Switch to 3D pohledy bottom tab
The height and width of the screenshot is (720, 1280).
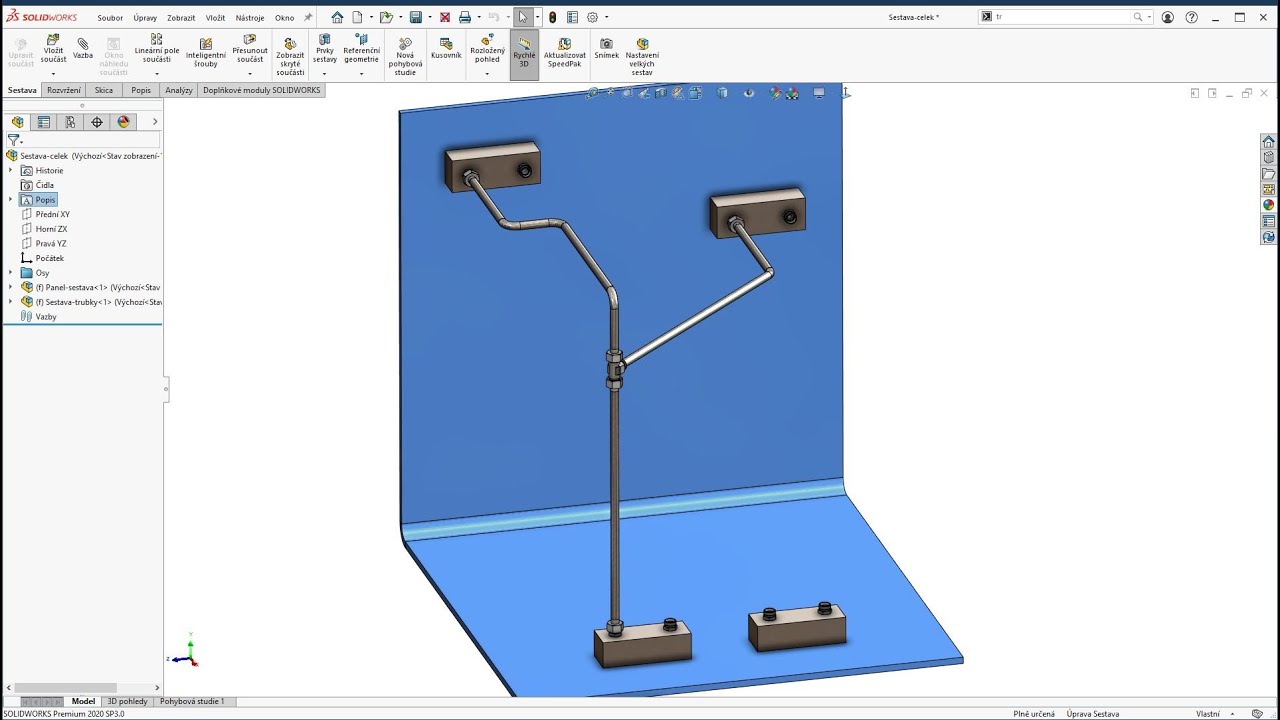point(127,701)
